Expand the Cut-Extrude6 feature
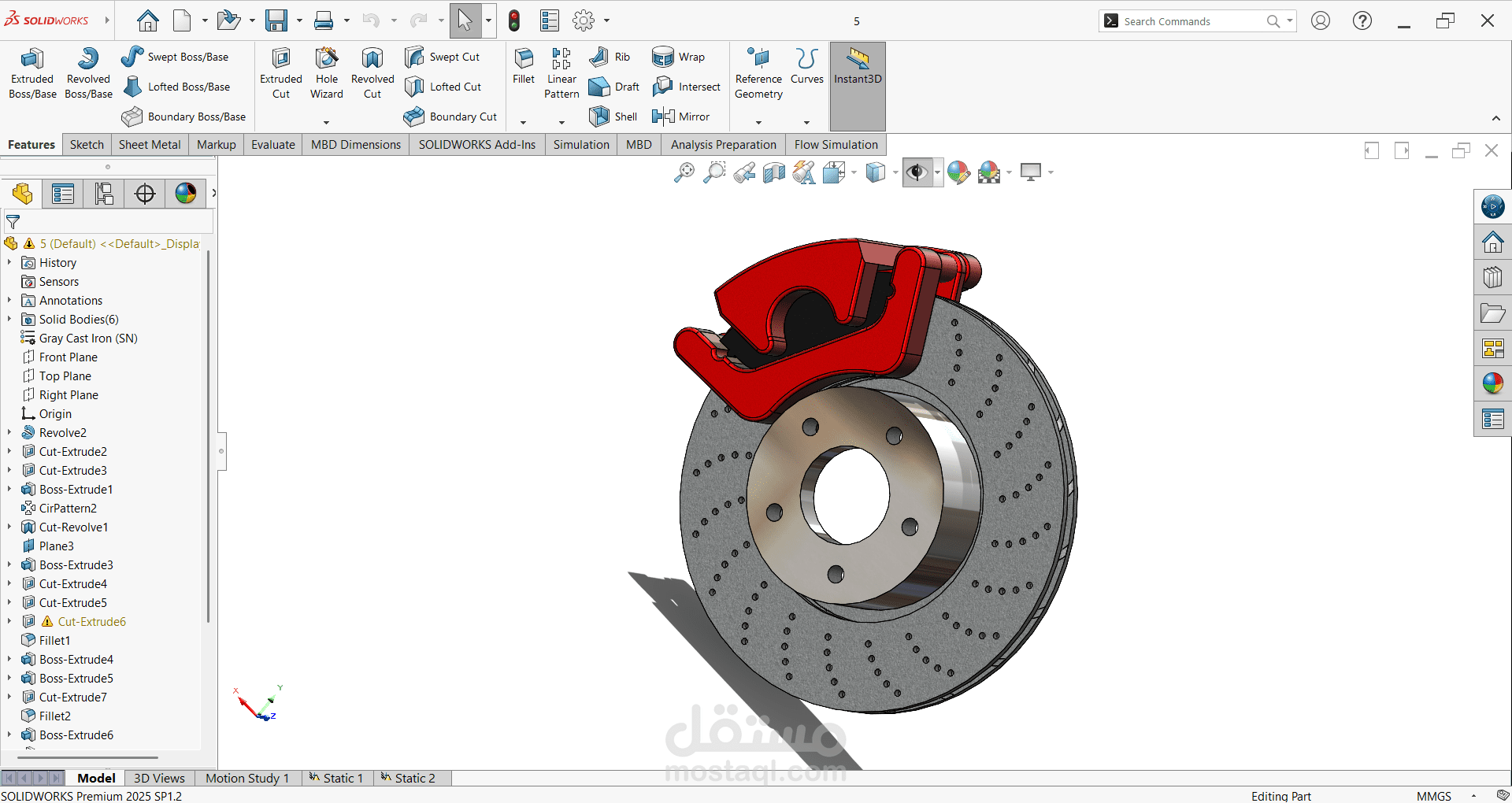The width and height of the screenshot is (1512, 803). (x=9, y=621)
